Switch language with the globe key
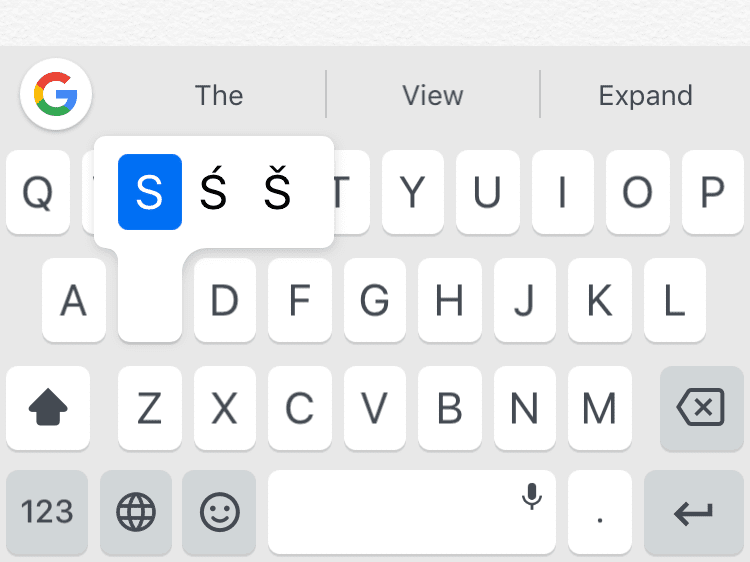 136,512
